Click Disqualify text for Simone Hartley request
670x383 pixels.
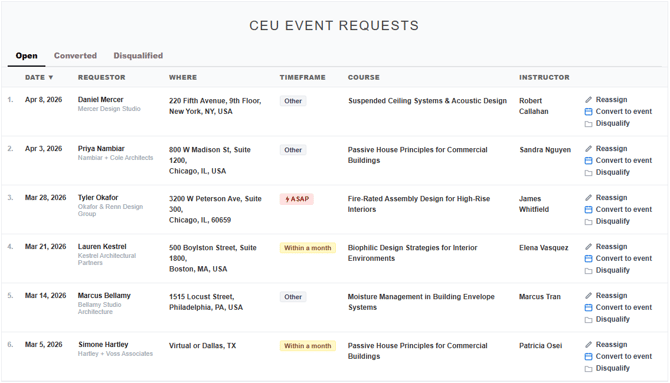click(x=613, y=368)
